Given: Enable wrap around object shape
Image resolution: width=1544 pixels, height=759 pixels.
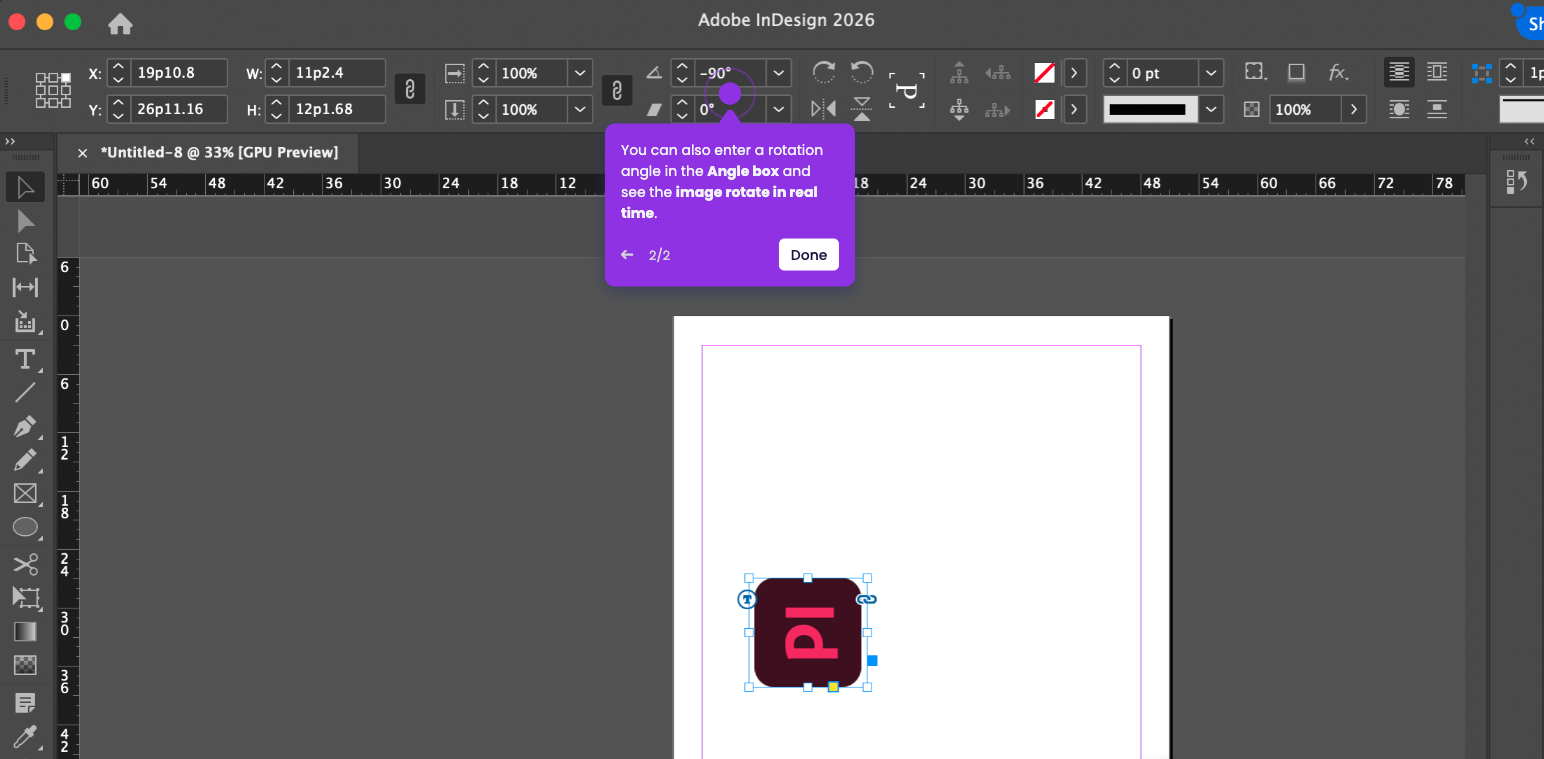Looking at the screenshot, I should 1399,109.
